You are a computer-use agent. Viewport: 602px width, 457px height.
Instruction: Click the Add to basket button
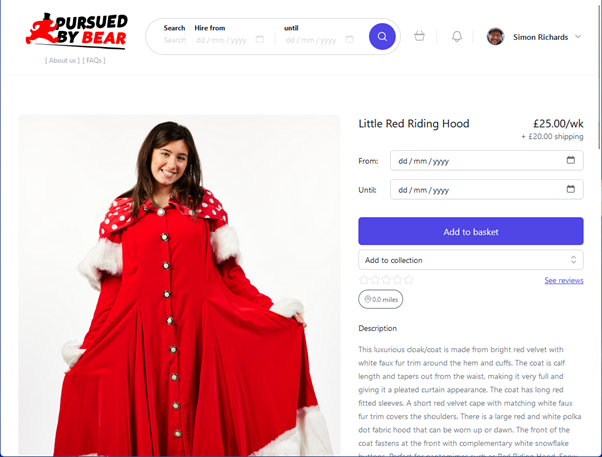(x=471, y=231)
